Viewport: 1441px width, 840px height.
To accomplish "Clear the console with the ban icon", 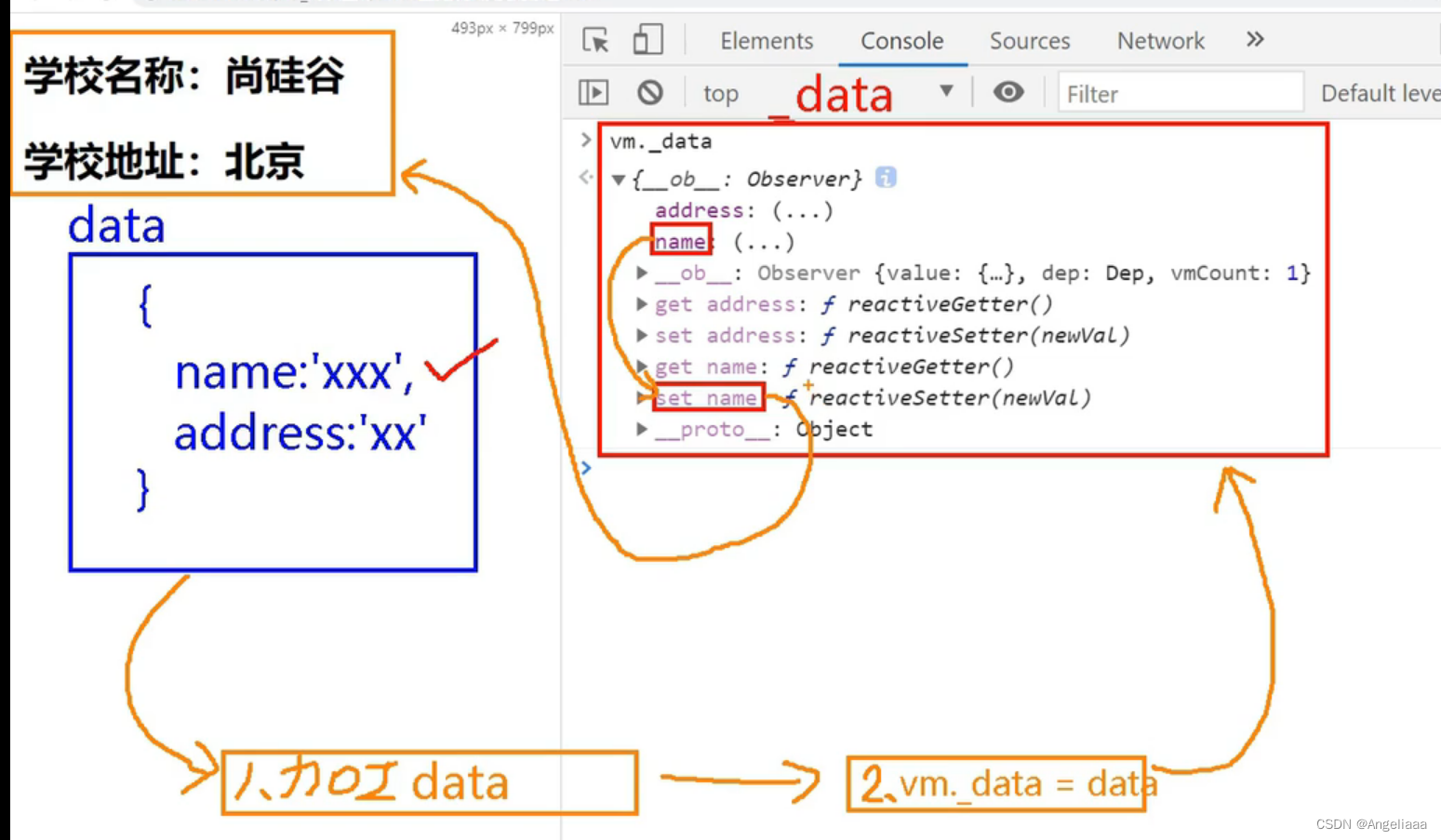I will click(650, 92).
